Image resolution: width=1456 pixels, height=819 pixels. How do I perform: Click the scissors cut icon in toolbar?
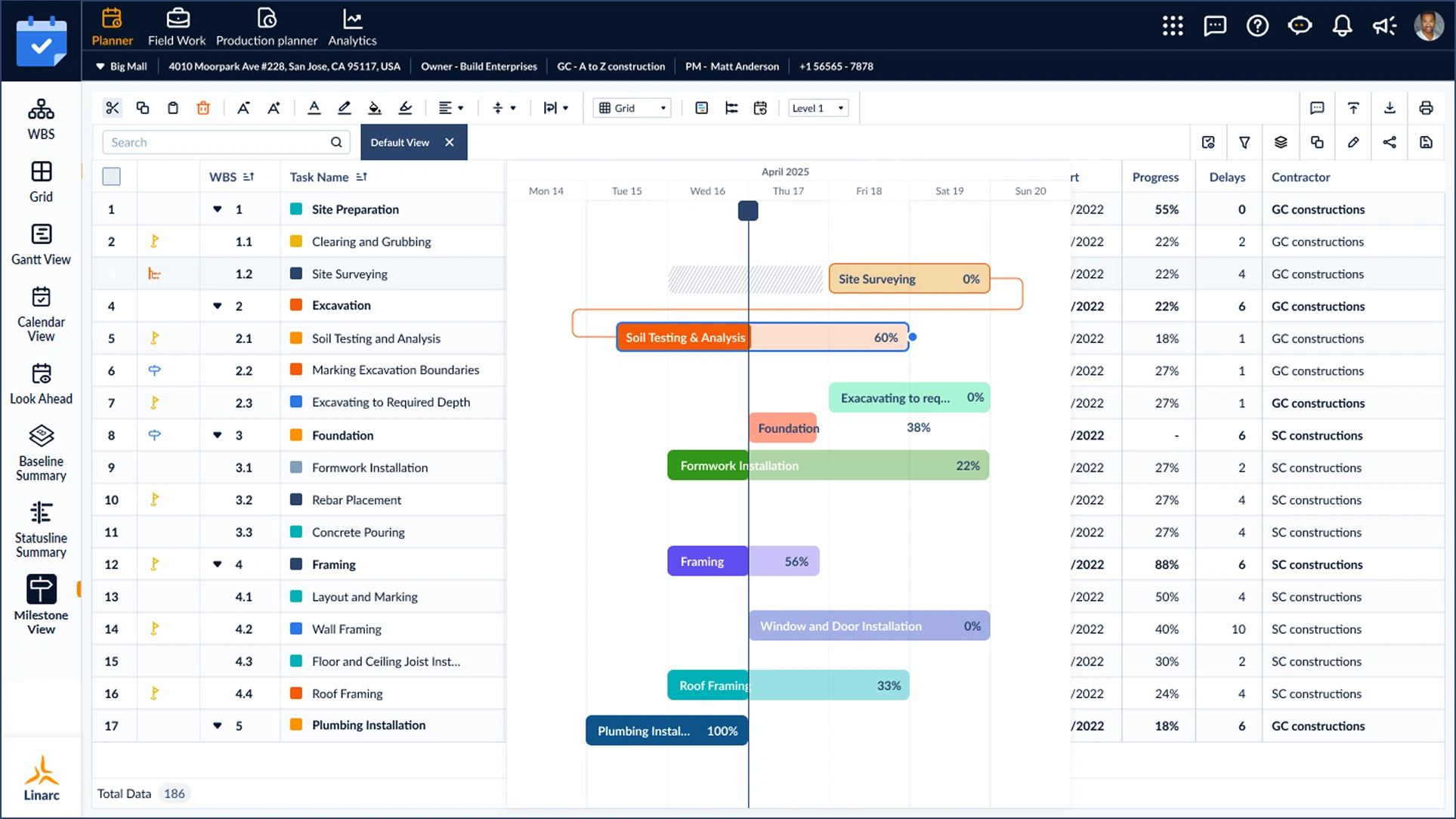[x=113, y=108]
